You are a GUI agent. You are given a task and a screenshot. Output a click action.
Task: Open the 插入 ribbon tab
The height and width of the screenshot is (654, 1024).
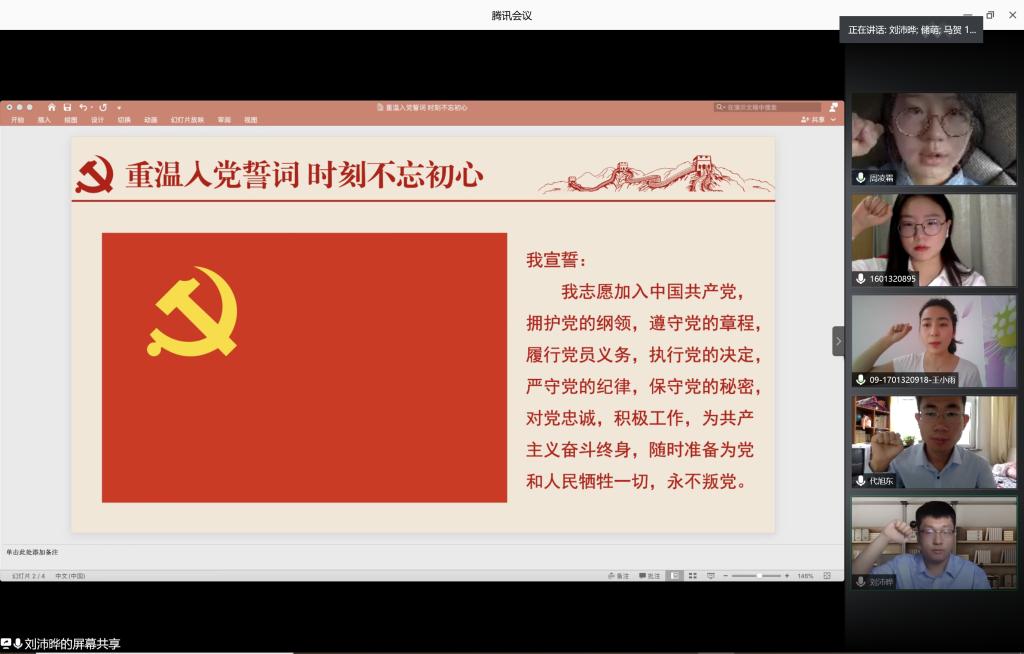coord(44,120)
